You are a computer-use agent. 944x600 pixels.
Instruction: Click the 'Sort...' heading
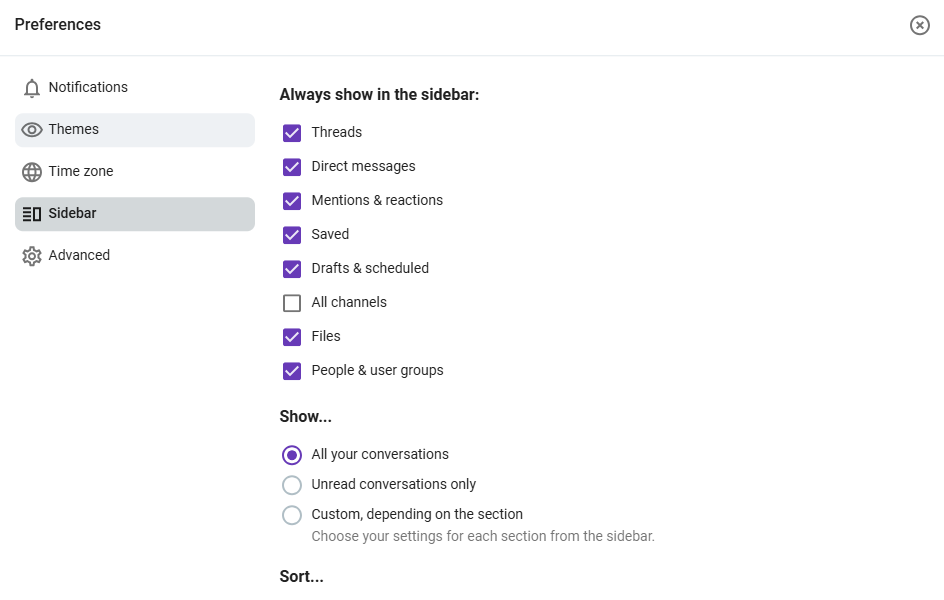click(302, 577)
